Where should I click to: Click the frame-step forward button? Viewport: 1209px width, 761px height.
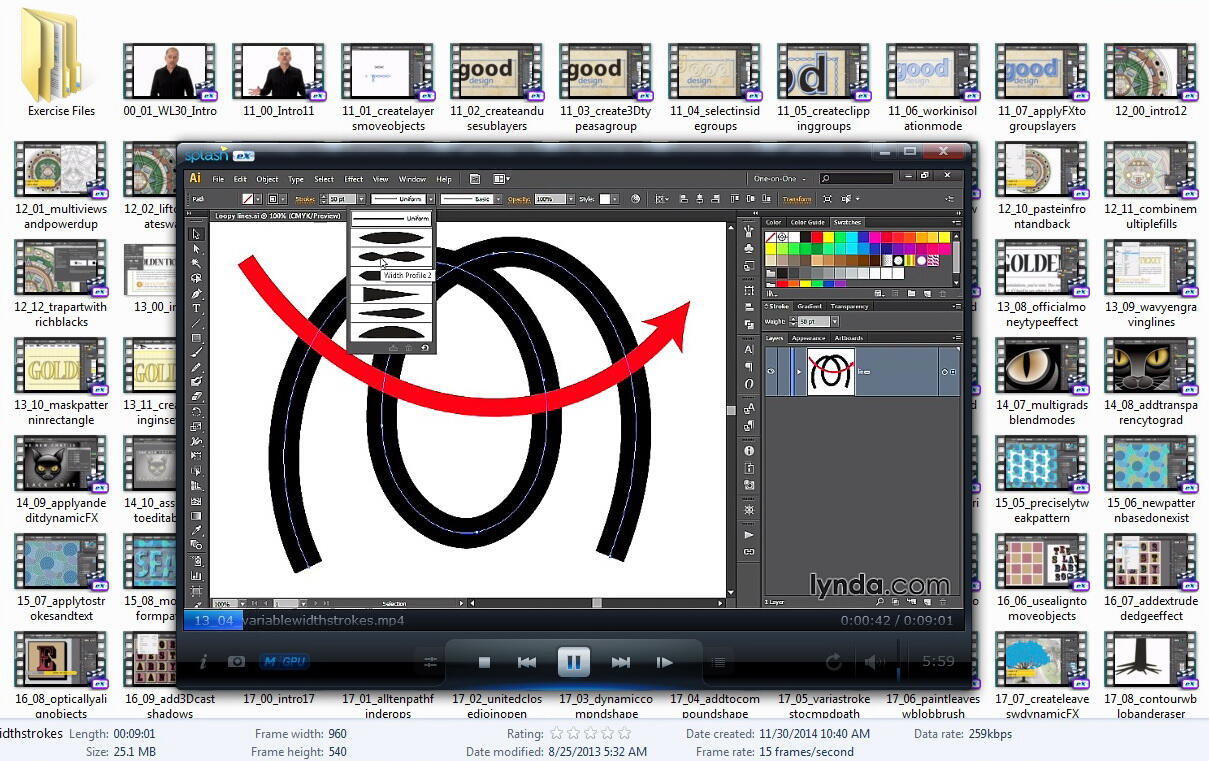tap(664, 662)
